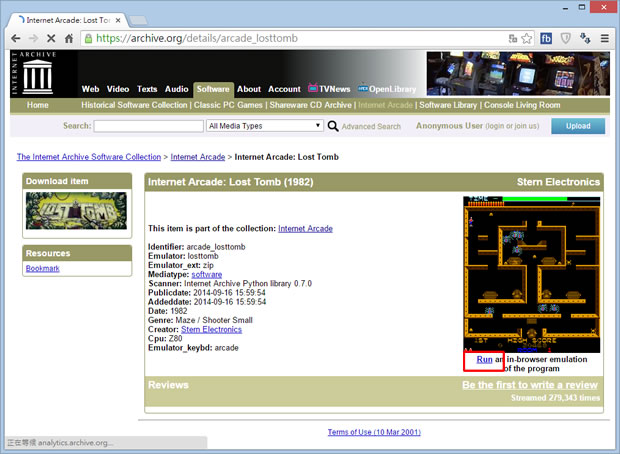
Task: Open Advanced Search
Action: tap(371, 127)
